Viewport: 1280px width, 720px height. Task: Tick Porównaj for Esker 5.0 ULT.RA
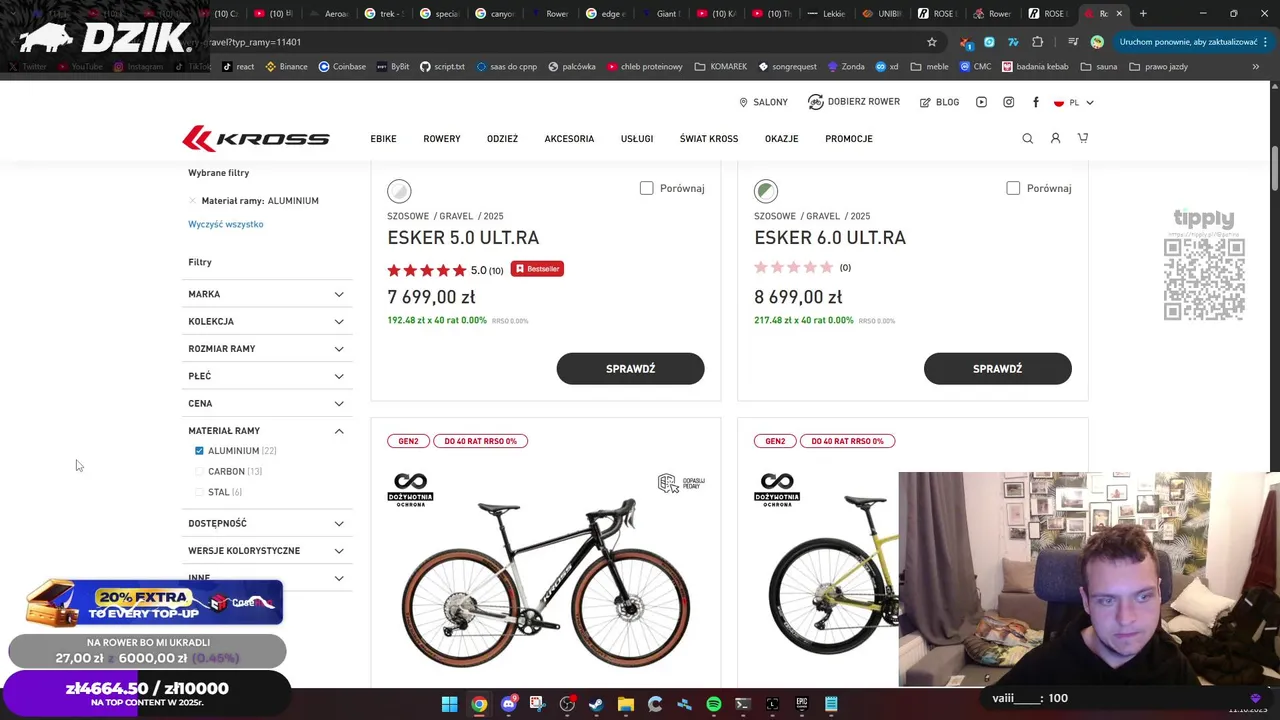(x=647, y=188)
